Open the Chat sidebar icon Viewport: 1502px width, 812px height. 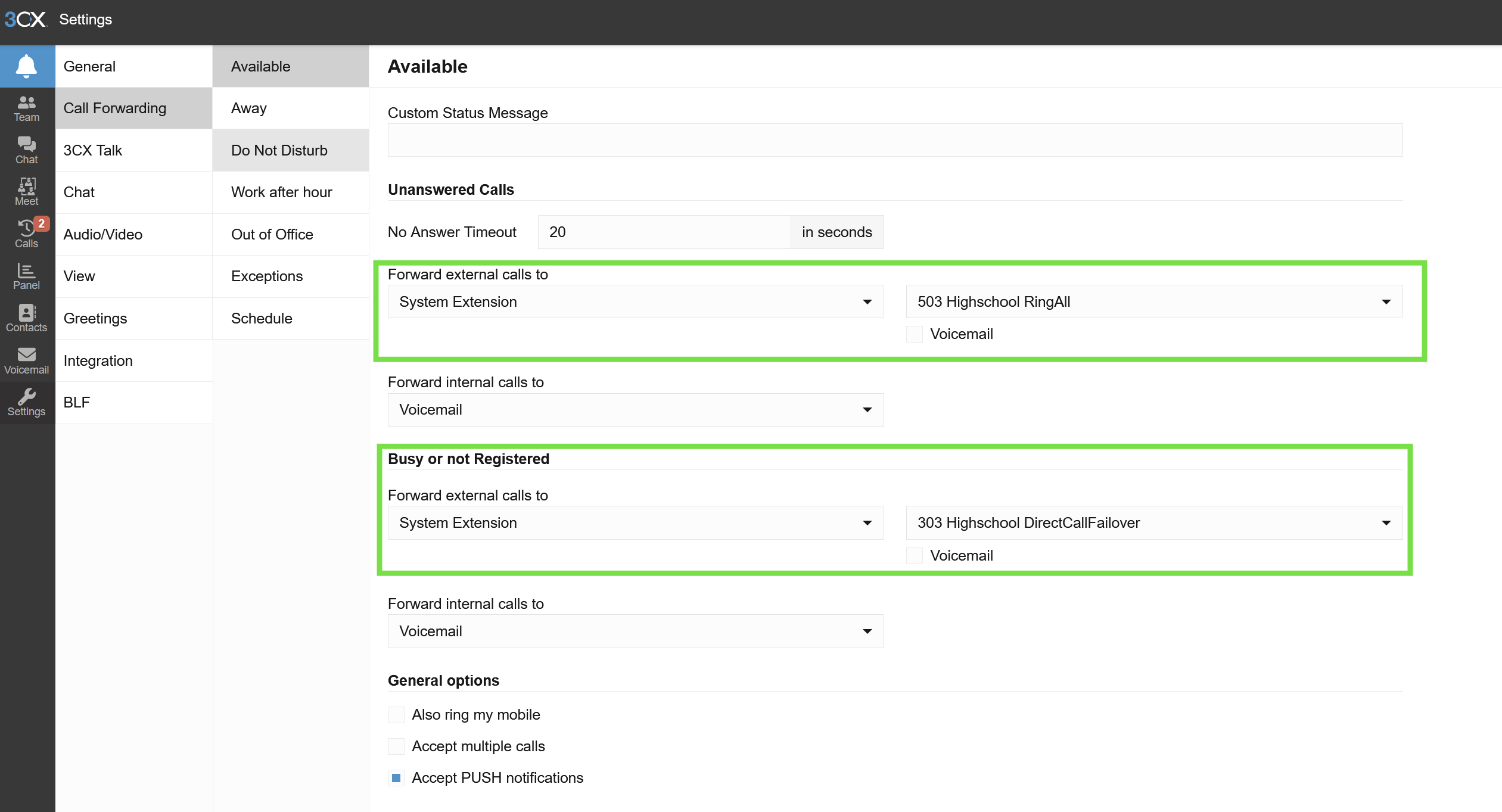(x=27, y=151)
